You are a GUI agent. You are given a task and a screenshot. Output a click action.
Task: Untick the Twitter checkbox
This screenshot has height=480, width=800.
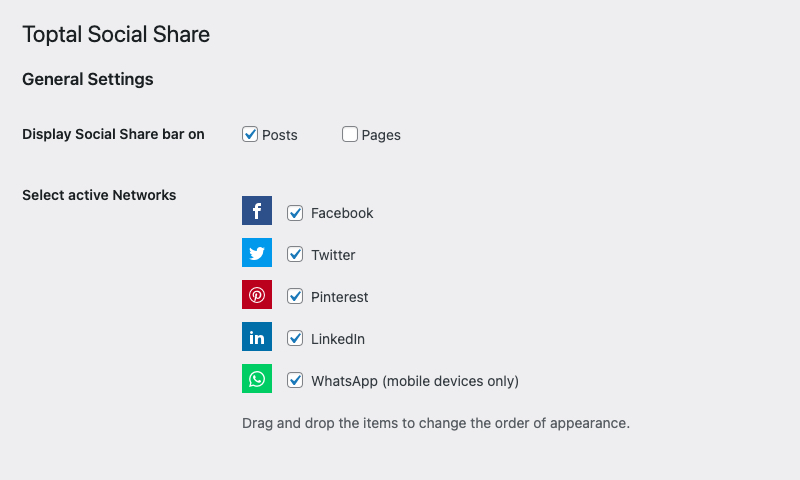[x=295, y=254]
